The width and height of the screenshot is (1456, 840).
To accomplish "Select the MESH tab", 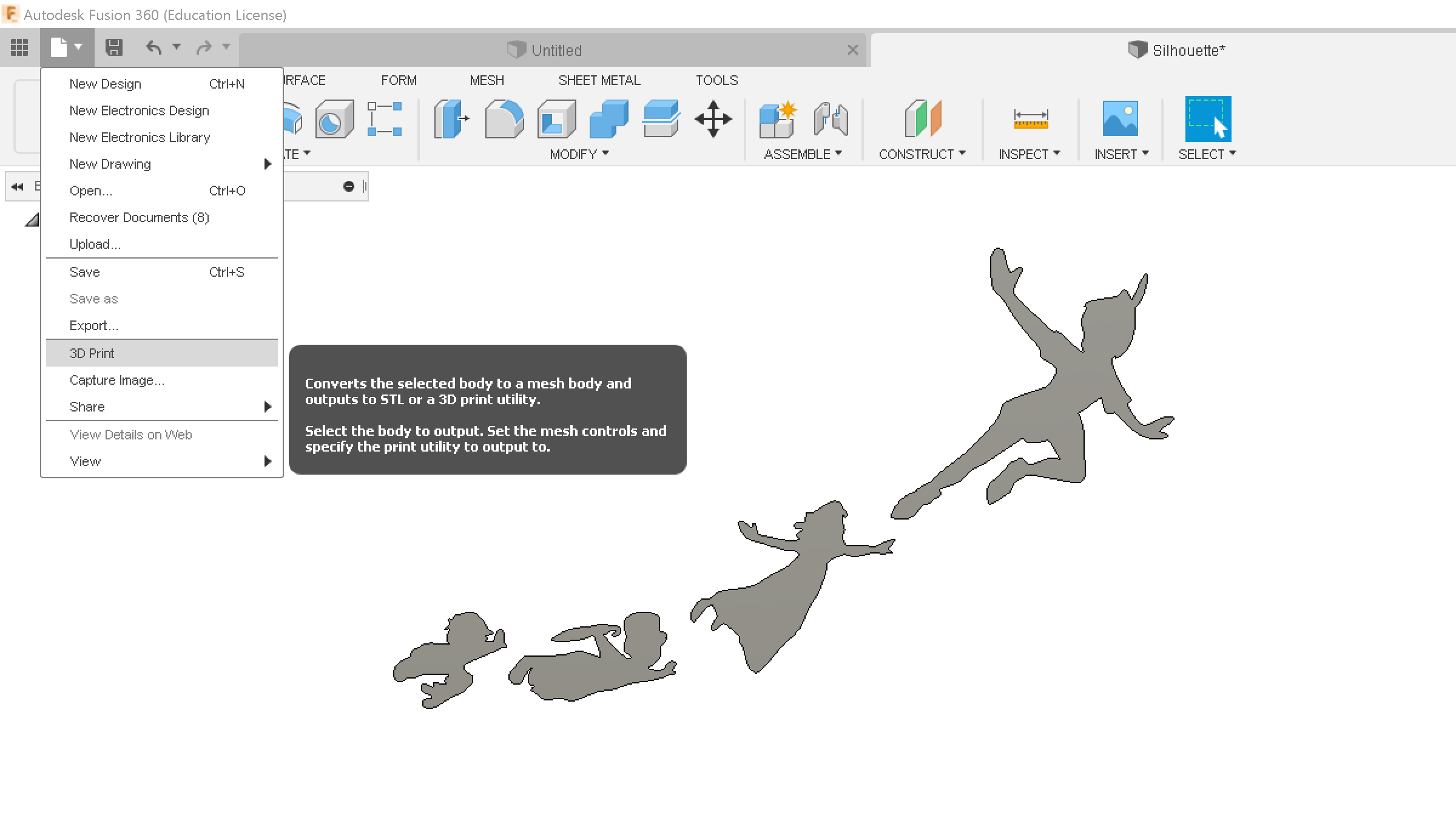I will click(486, 80).
